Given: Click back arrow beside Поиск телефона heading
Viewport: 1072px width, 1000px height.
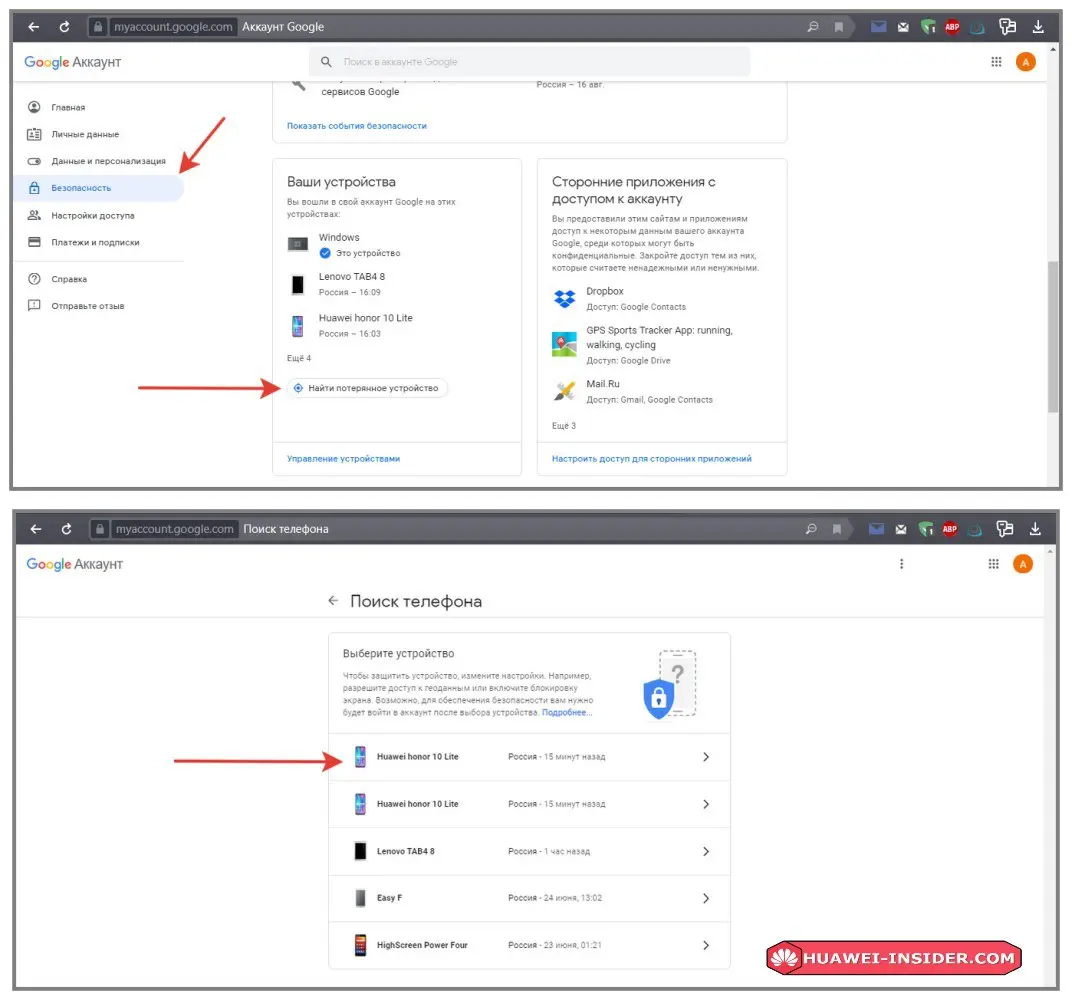Looking at the screenshot, I should [x=333, y=601].
